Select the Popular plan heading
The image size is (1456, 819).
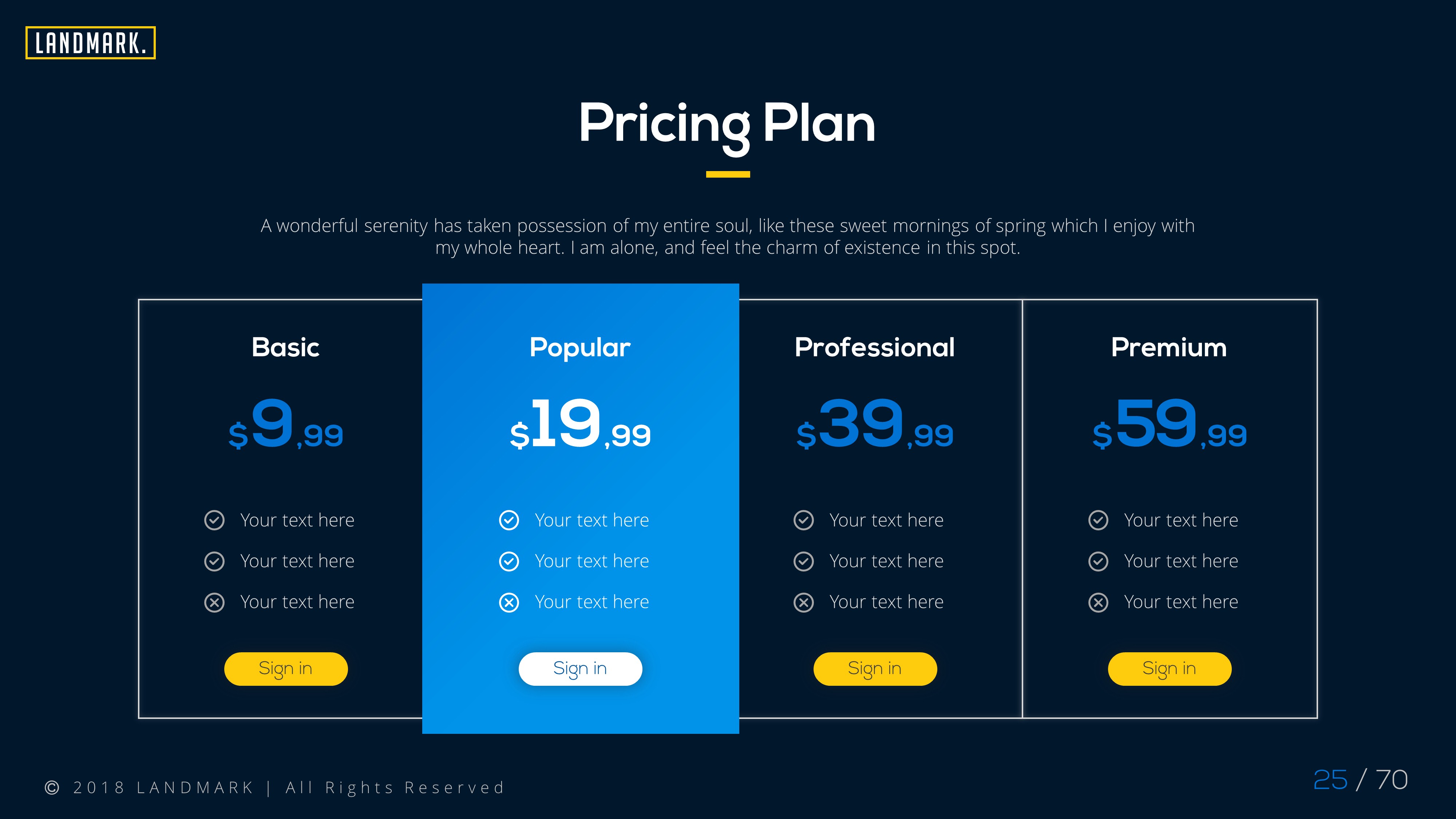point(580,347)
